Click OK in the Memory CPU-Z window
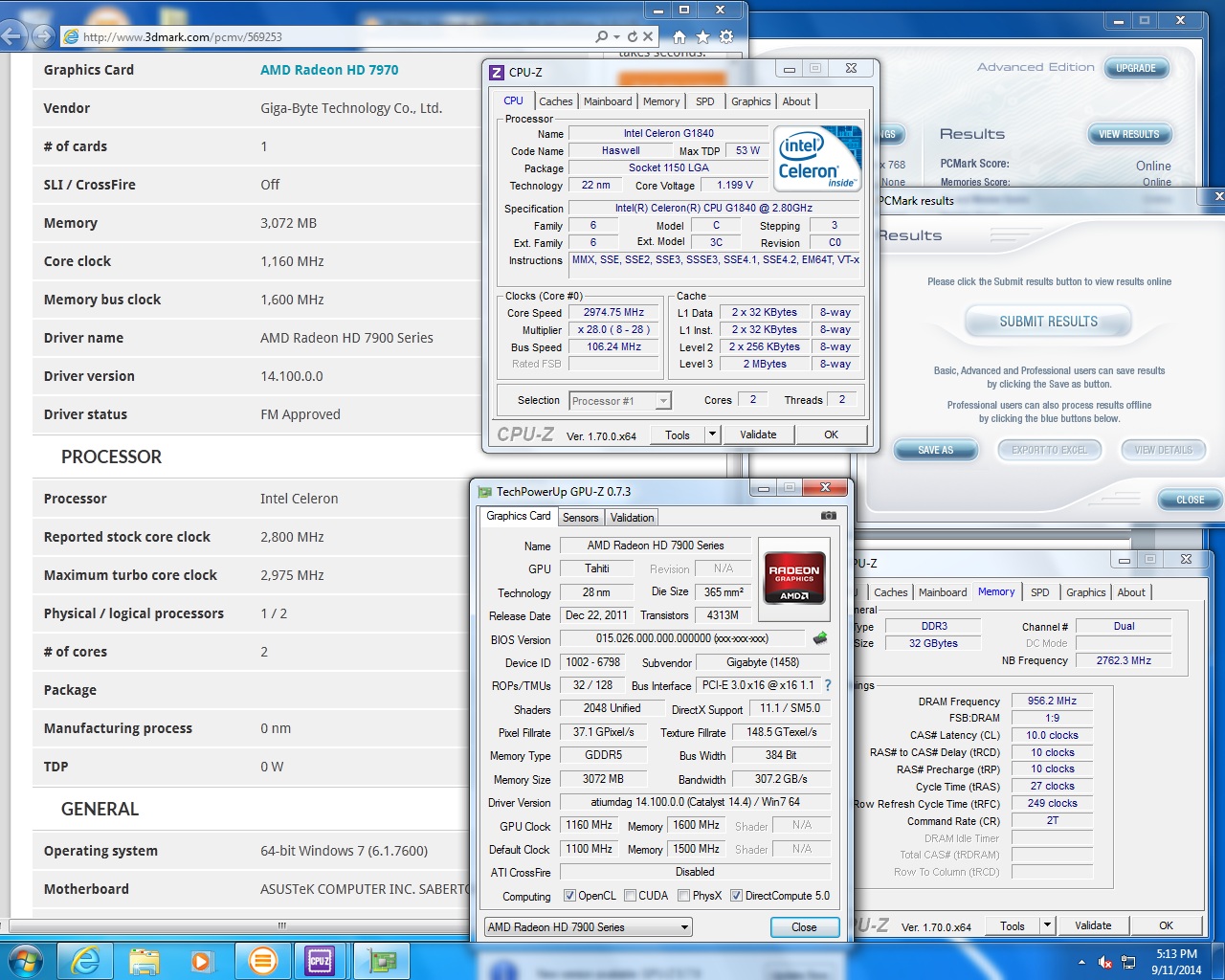1225x980 pixels. 1166,925
